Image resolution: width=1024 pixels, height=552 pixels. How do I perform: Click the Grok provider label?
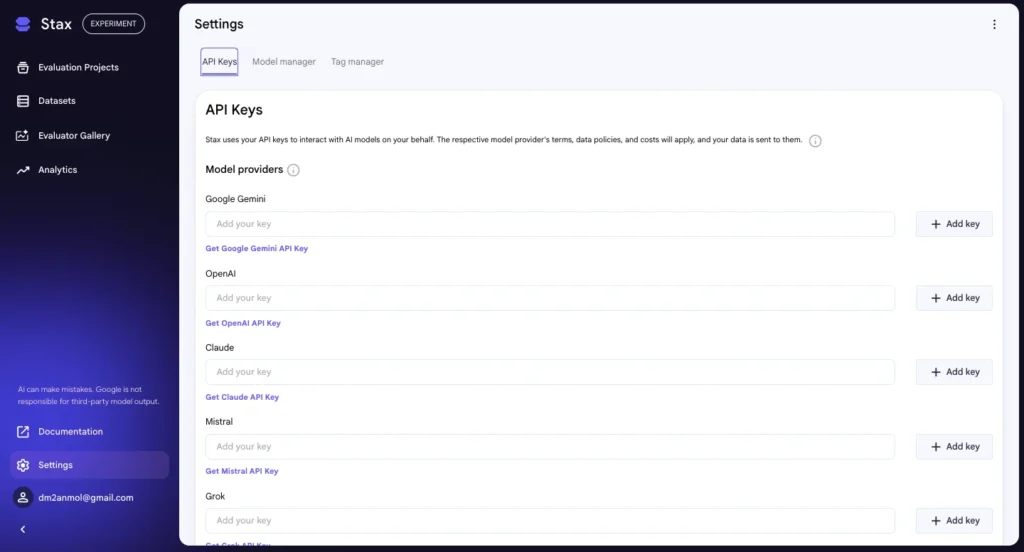(x=215, y=496)
